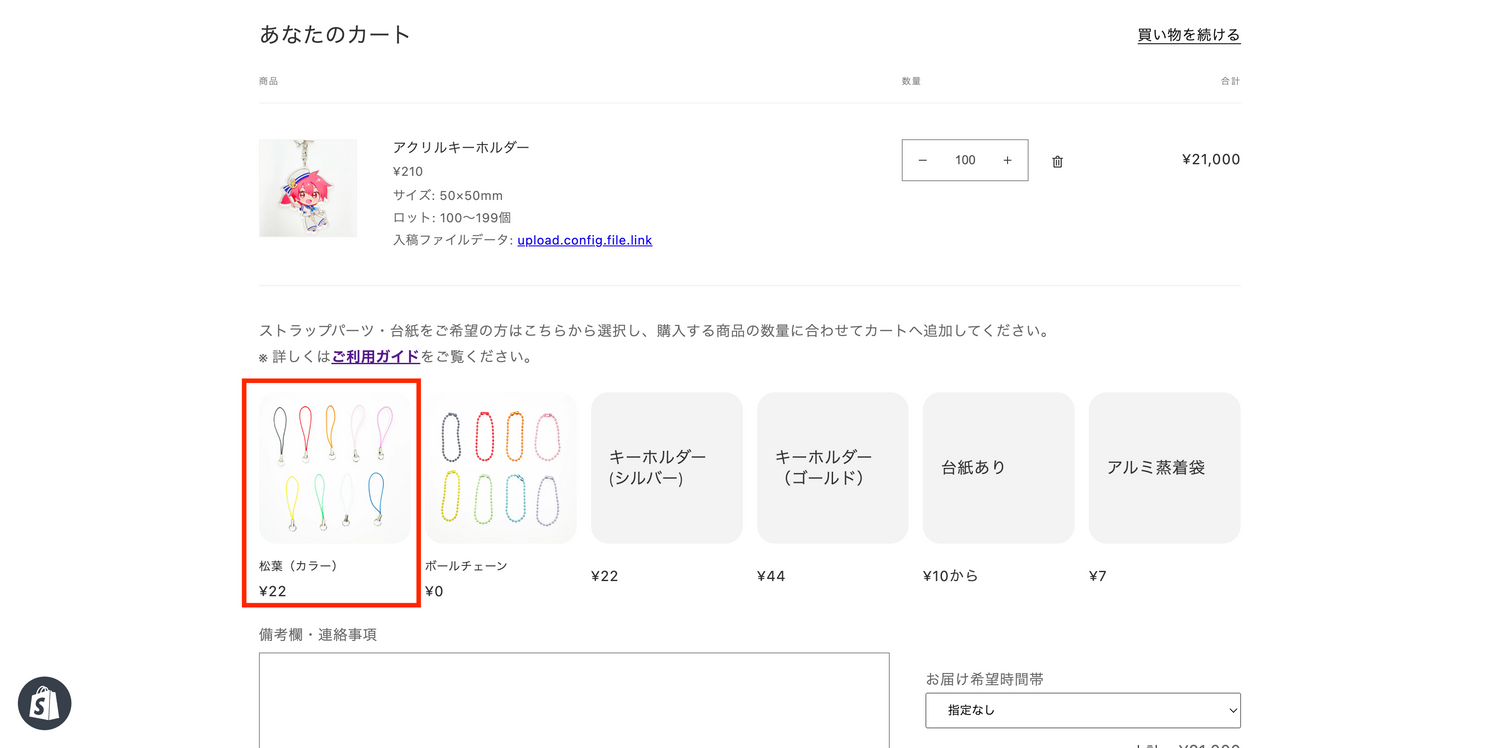Select the キーホルダー(シルバー) option card
This screenshot has height=748, width=1500.
666,467
